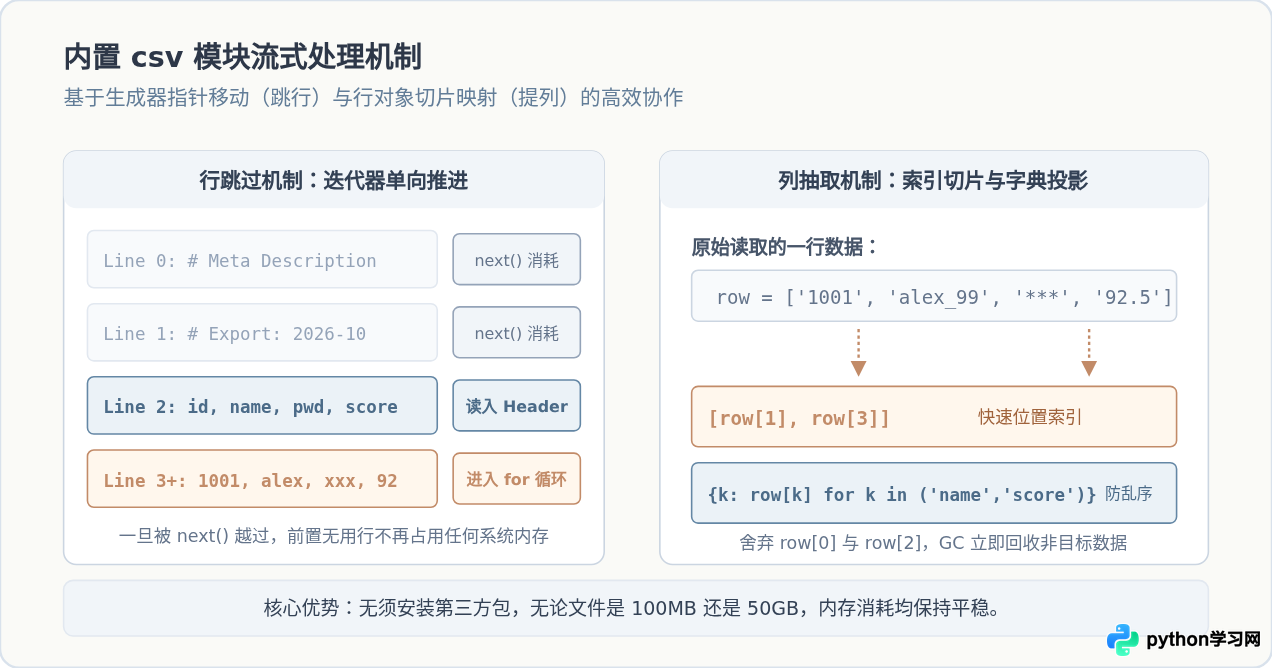The image size is (1272, 668).
Task: Click the 'python学习网' brand text
Action: (1203, 640)
